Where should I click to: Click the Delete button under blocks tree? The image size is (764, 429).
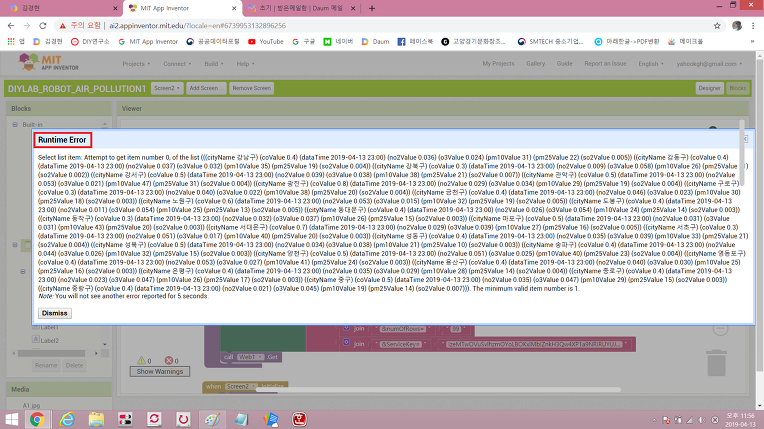(75, 366)
